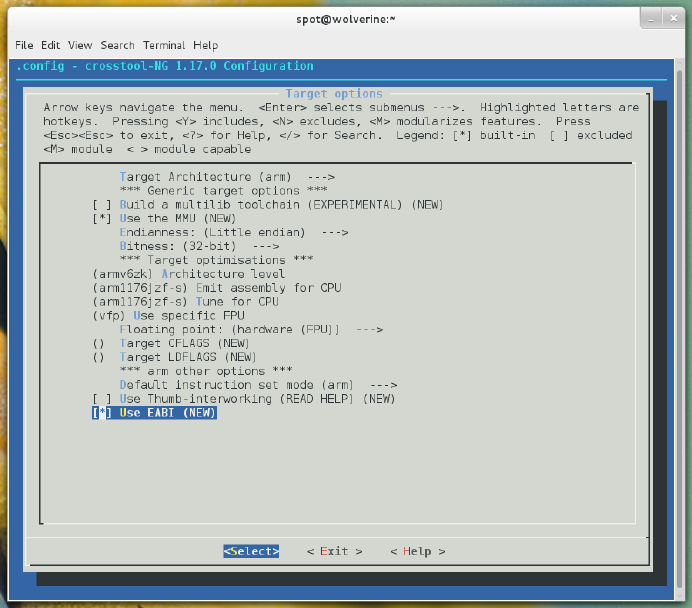Edit Emit assembly for CPU value
Image resolution: width=692 pixels, height=608 pixels.
coord(216,288)
